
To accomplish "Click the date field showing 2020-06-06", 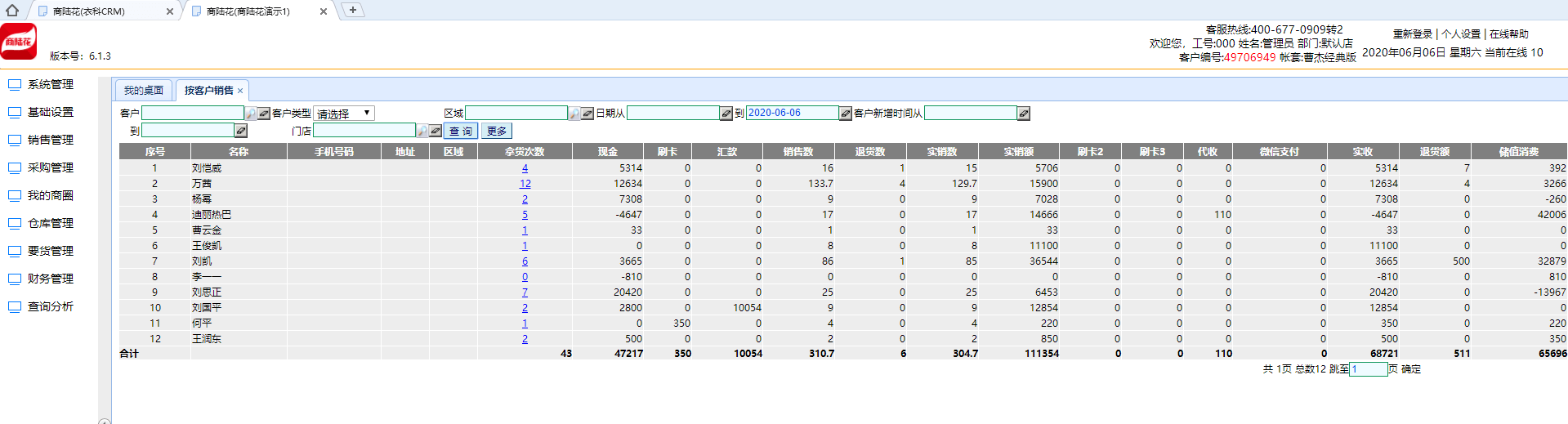I will tap(792, 113).
